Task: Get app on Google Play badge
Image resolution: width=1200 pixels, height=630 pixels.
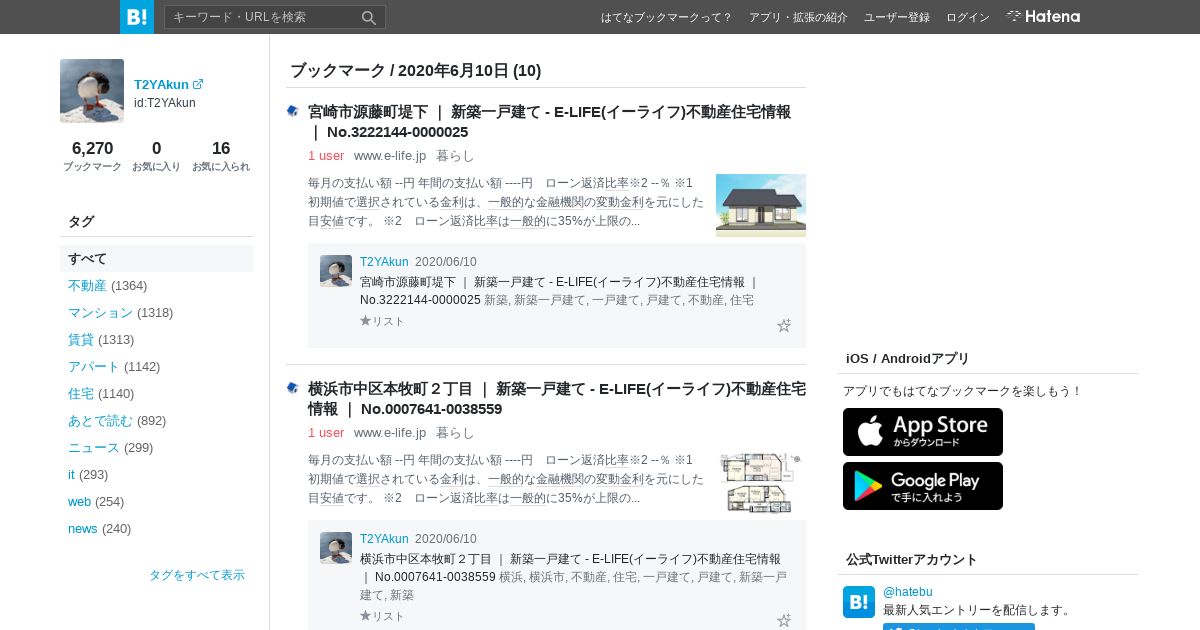Action: point(923,486)
